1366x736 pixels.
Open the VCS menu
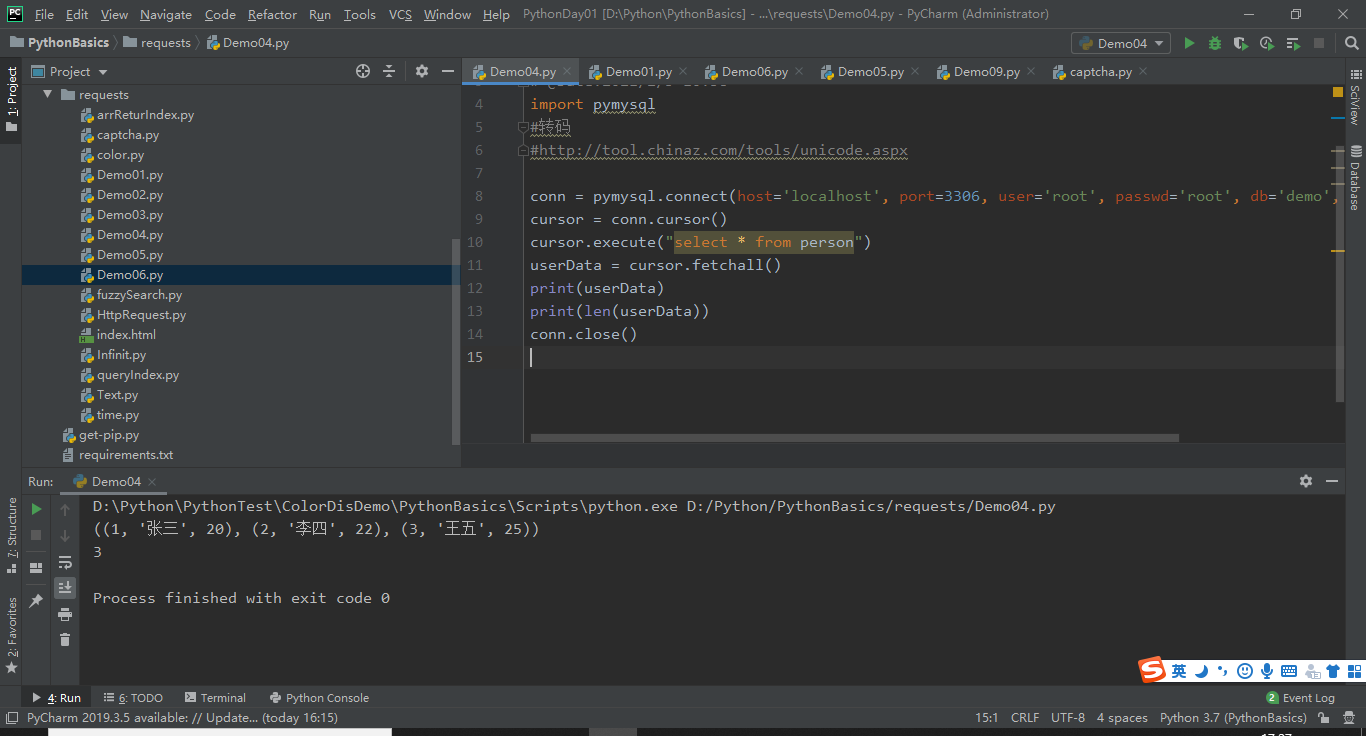400,14
